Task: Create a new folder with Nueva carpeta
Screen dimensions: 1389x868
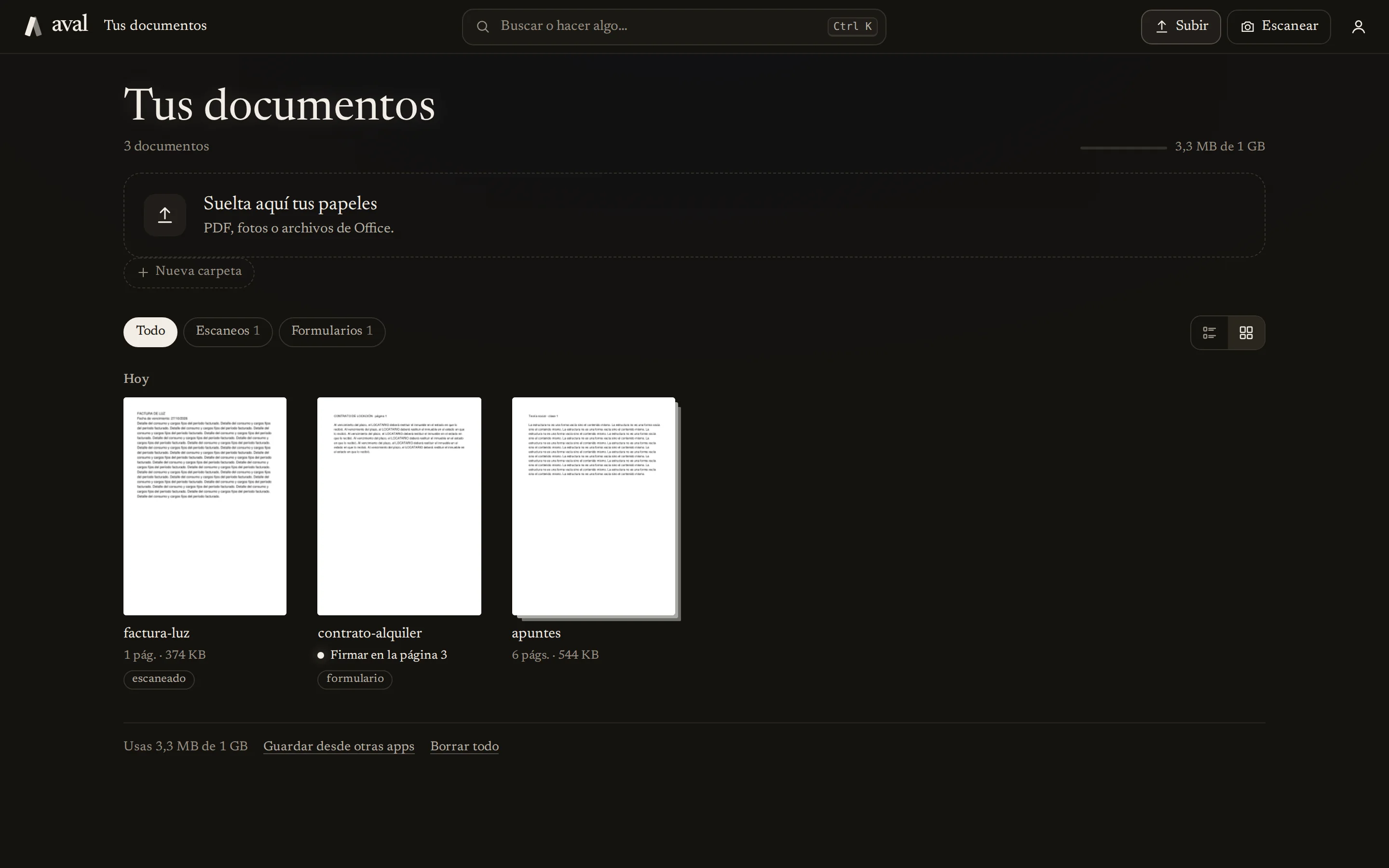Action: click(x=189, y=272)
